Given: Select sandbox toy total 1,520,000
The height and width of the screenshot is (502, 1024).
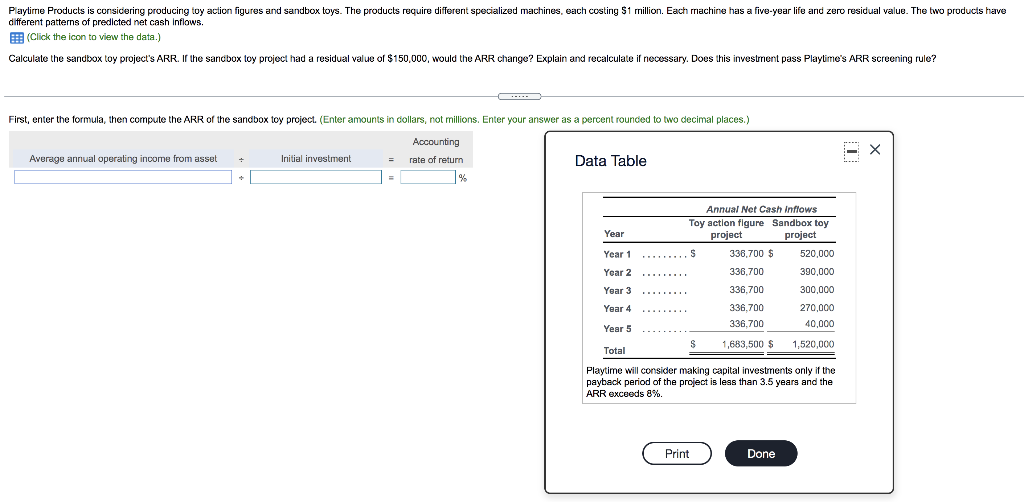Looking at the screenshot, I should (x=813, y=344).
